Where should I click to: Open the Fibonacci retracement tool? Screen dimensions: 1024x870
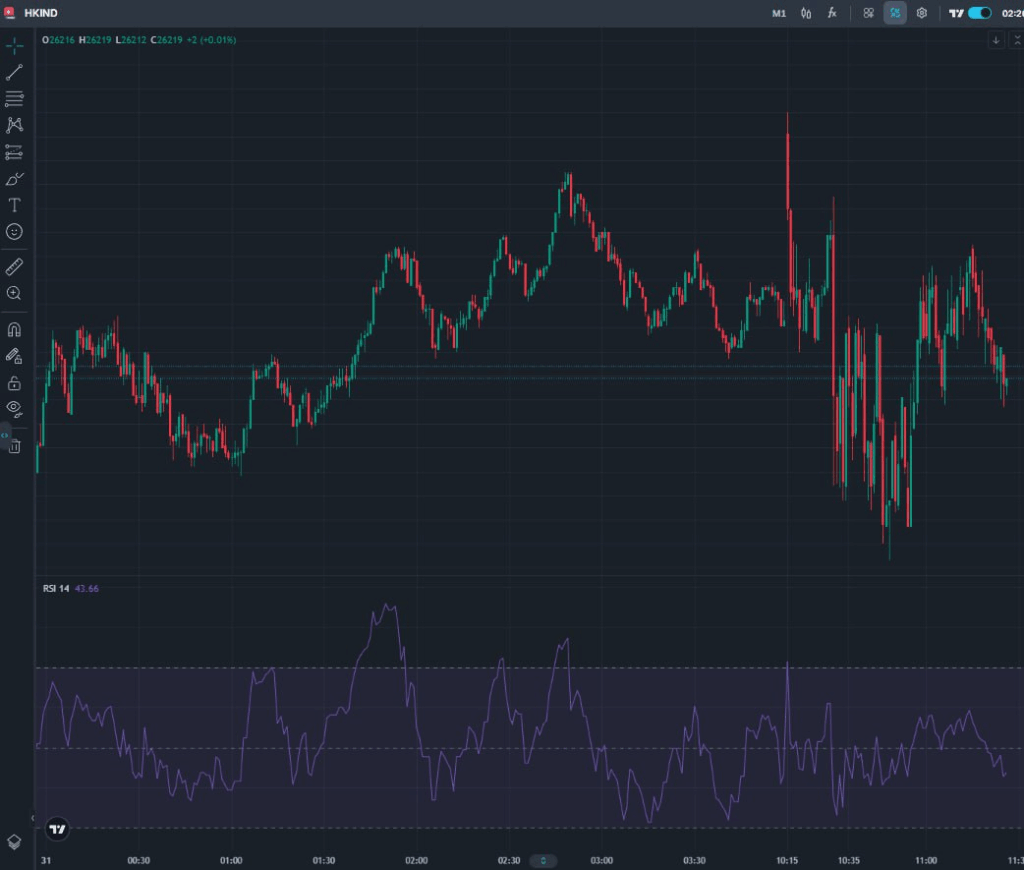pos(14,99)
